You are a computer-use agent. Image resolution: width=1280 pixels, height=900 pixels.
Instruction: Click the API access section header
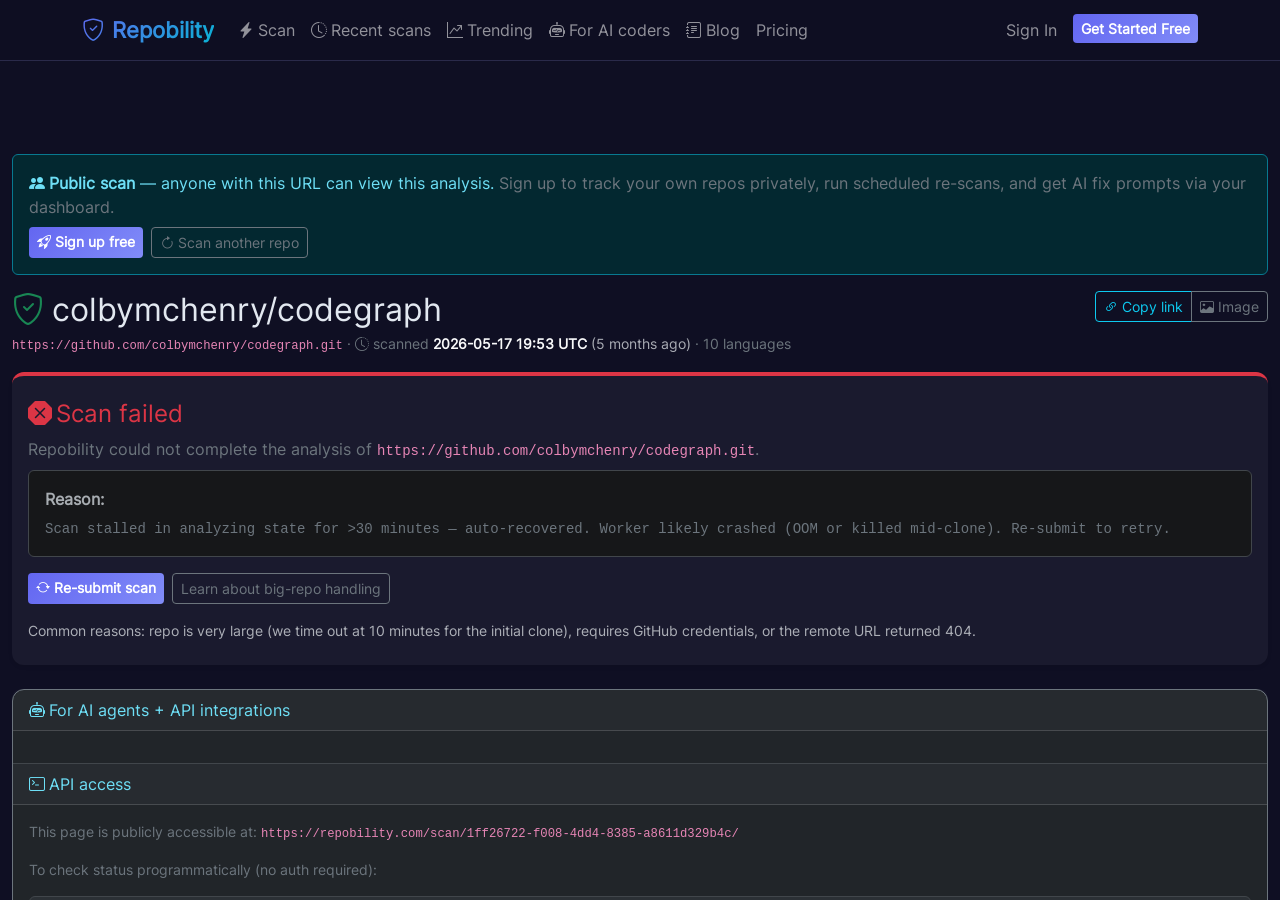[x=640, y=784]
